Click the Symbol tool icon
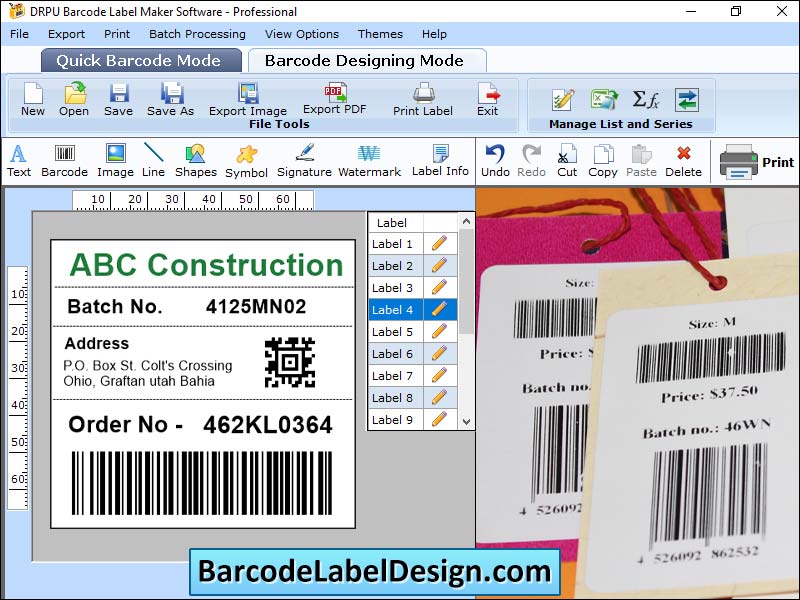Viewport: 800px width, 600px height. click(x=246, y=154)
